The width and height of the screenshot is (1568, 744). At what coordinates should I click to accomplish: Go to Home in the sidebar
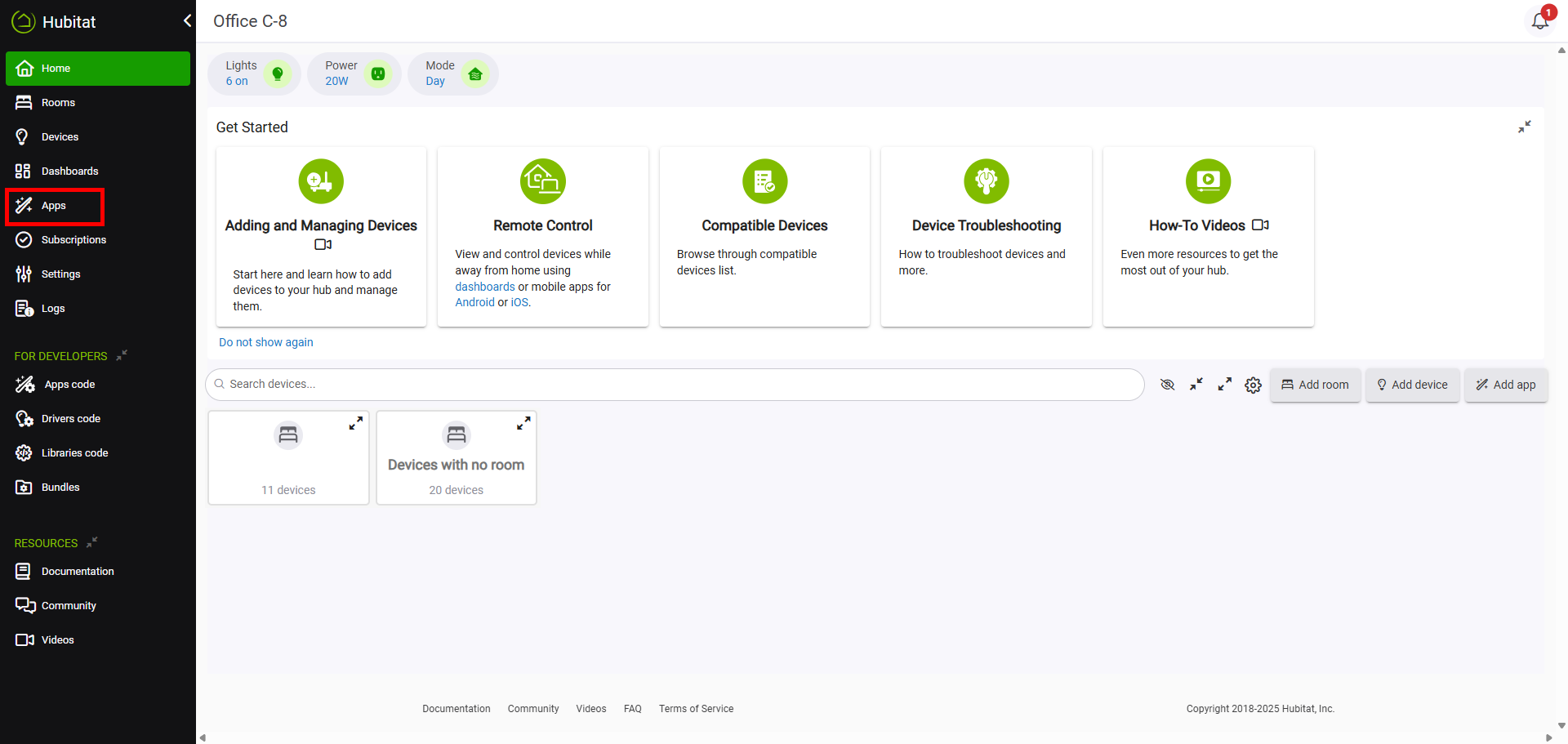coord(98,69)
